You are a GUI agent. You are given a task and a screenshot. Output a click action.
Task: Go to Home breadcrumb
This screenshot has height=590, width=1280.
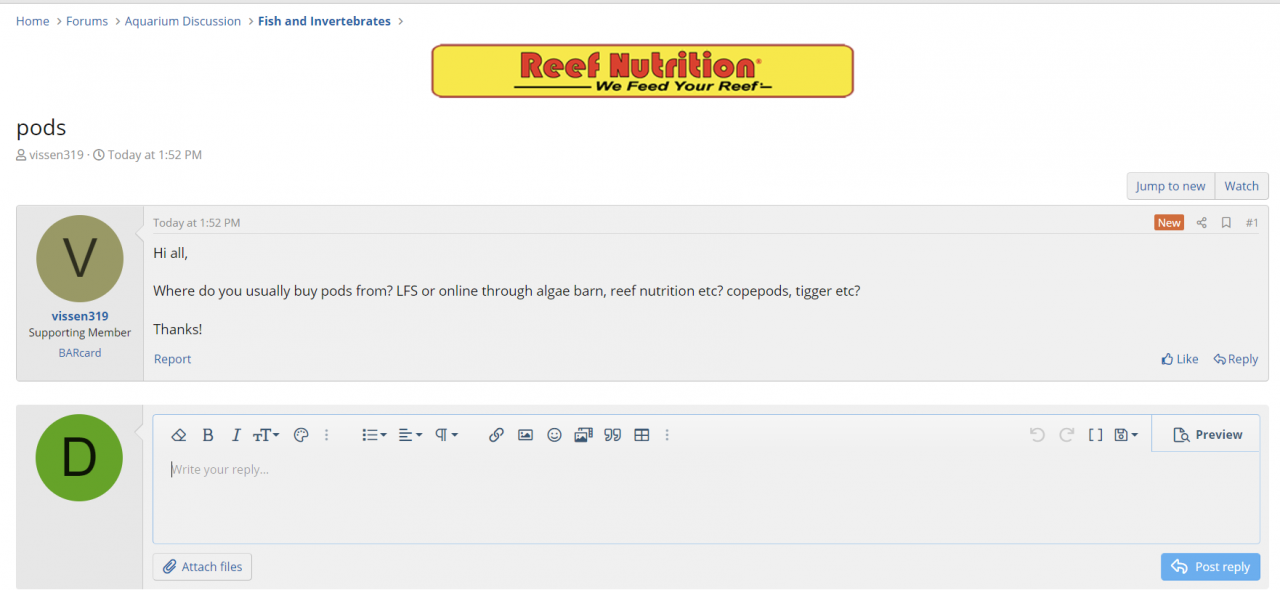coord(33,21)
